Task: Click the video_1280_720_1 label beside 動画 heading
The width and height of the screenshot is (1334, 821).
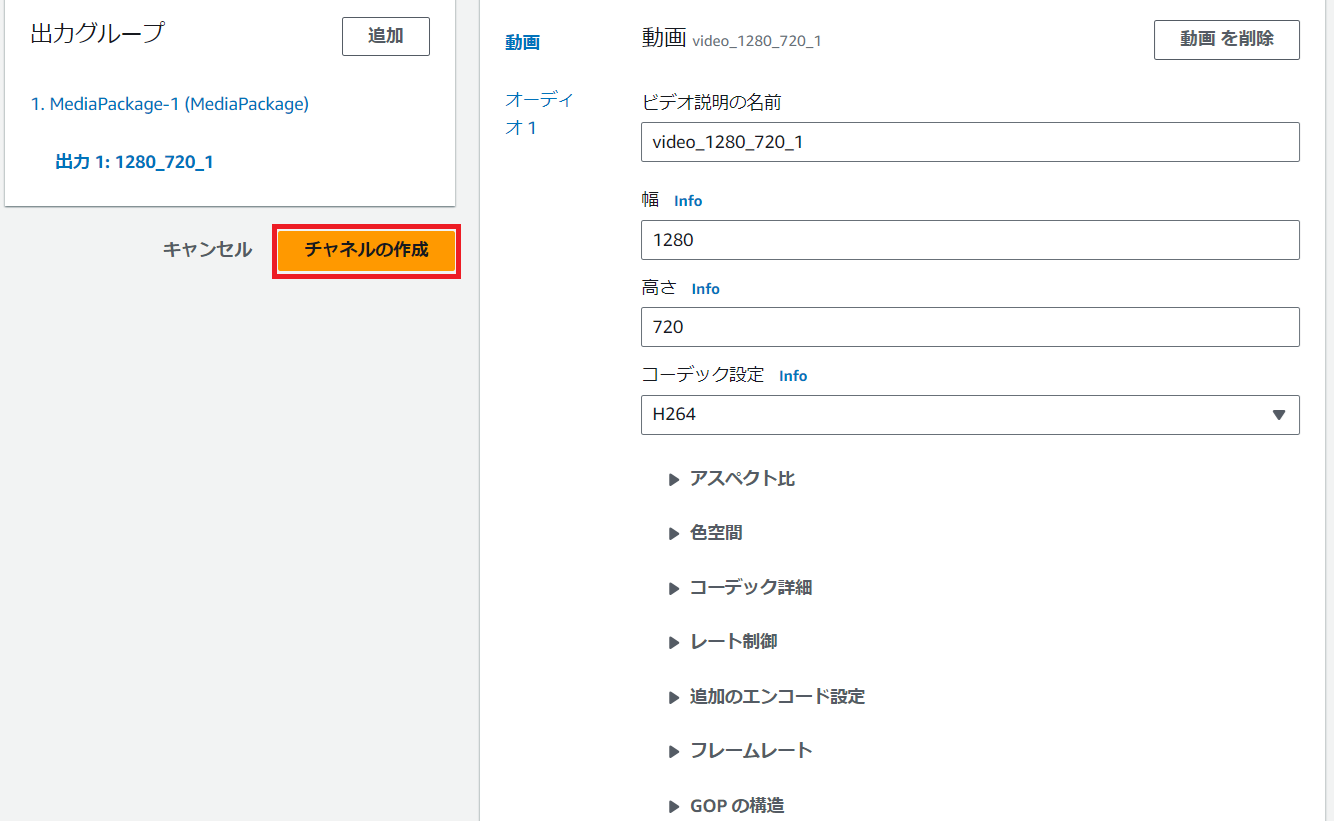Action: coord(757,41)
